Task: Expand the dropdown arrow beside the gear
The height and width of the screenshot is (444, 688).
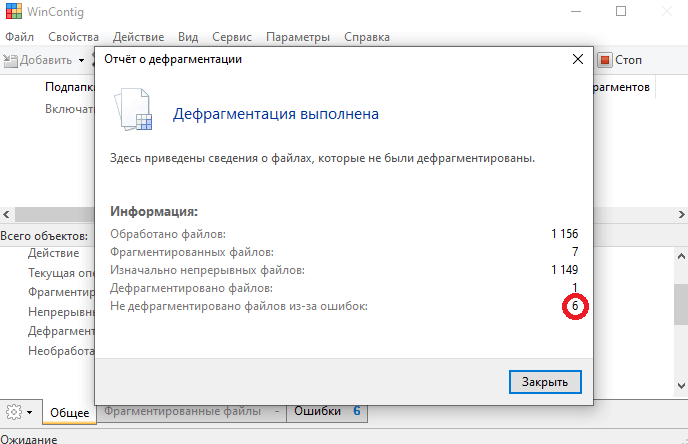Action: coord(30,412)
